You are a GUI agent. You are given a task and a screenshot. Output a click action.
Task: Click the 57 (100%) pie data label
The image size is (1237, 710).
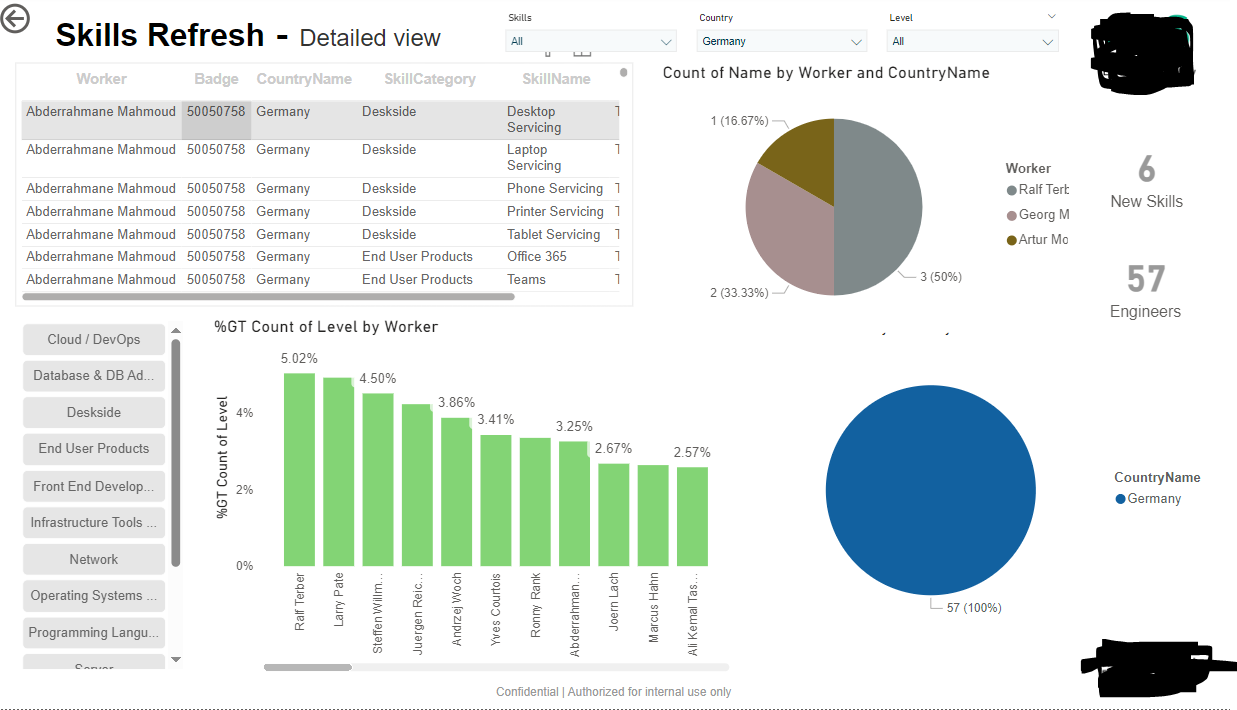(974, 608)
